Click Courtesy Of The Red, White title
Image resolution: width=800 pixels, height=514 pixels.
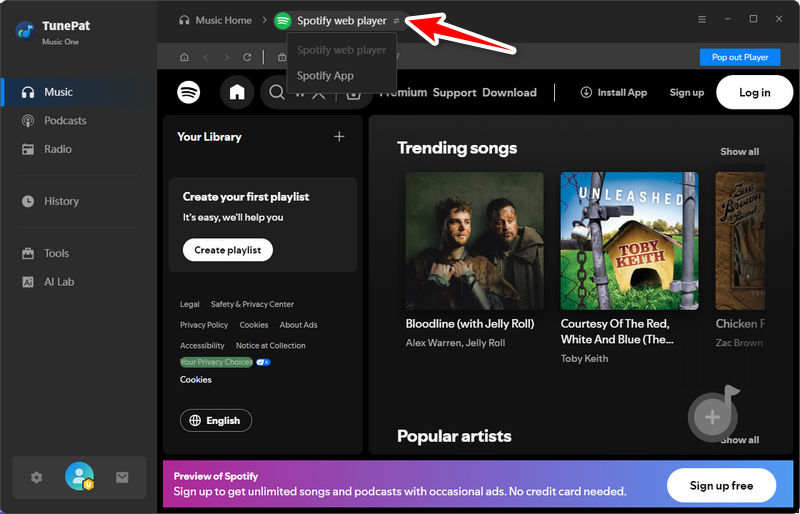pyautogui.click(x=617, y=331)
